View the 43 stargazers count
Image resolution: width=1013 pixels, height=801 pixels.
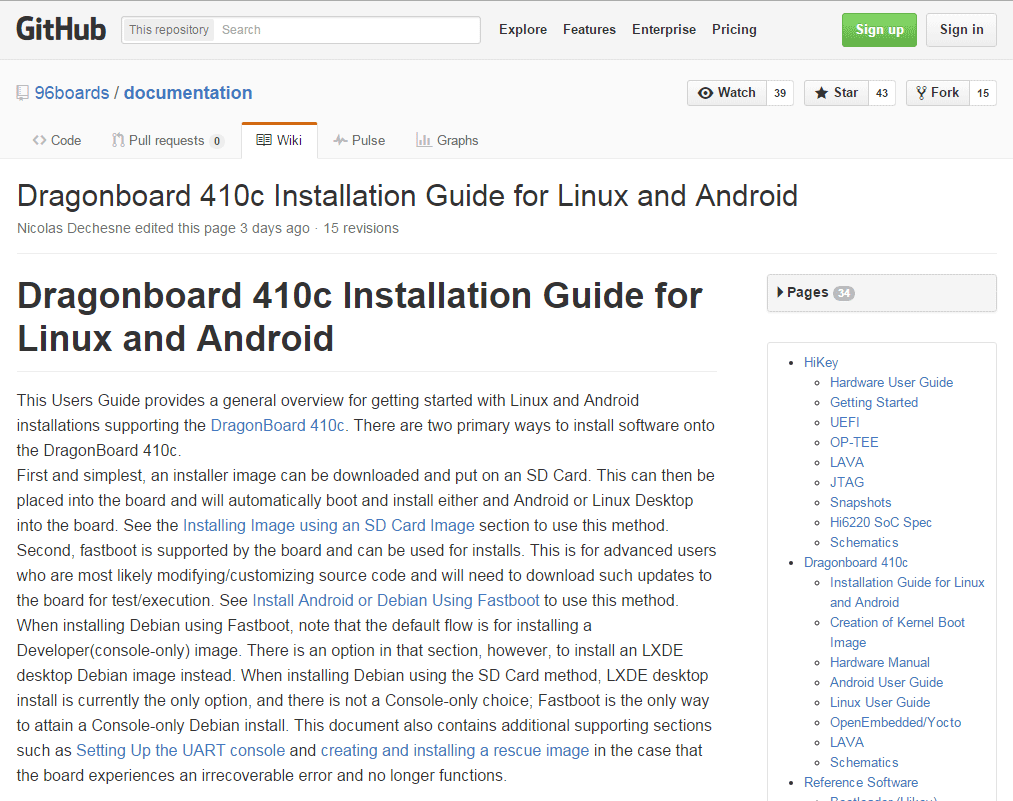[x=882, y=93]
